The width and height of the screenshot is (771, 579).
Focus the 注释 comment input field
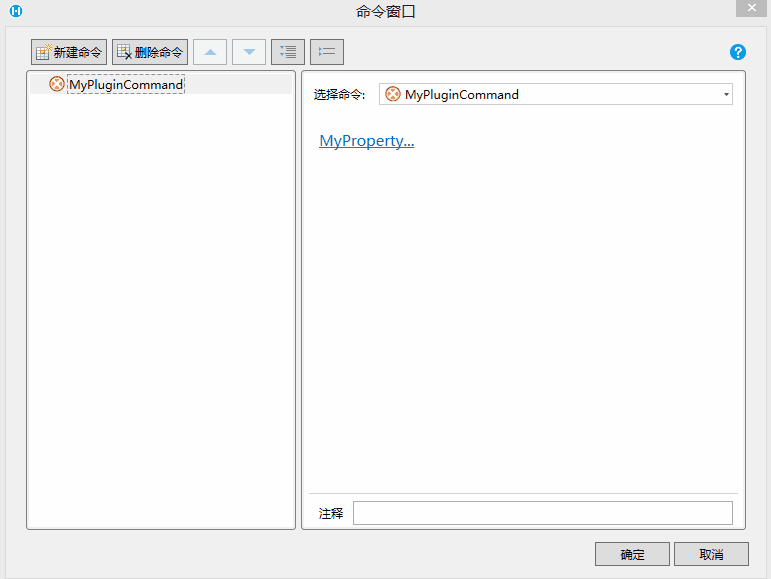click(543, 513)
